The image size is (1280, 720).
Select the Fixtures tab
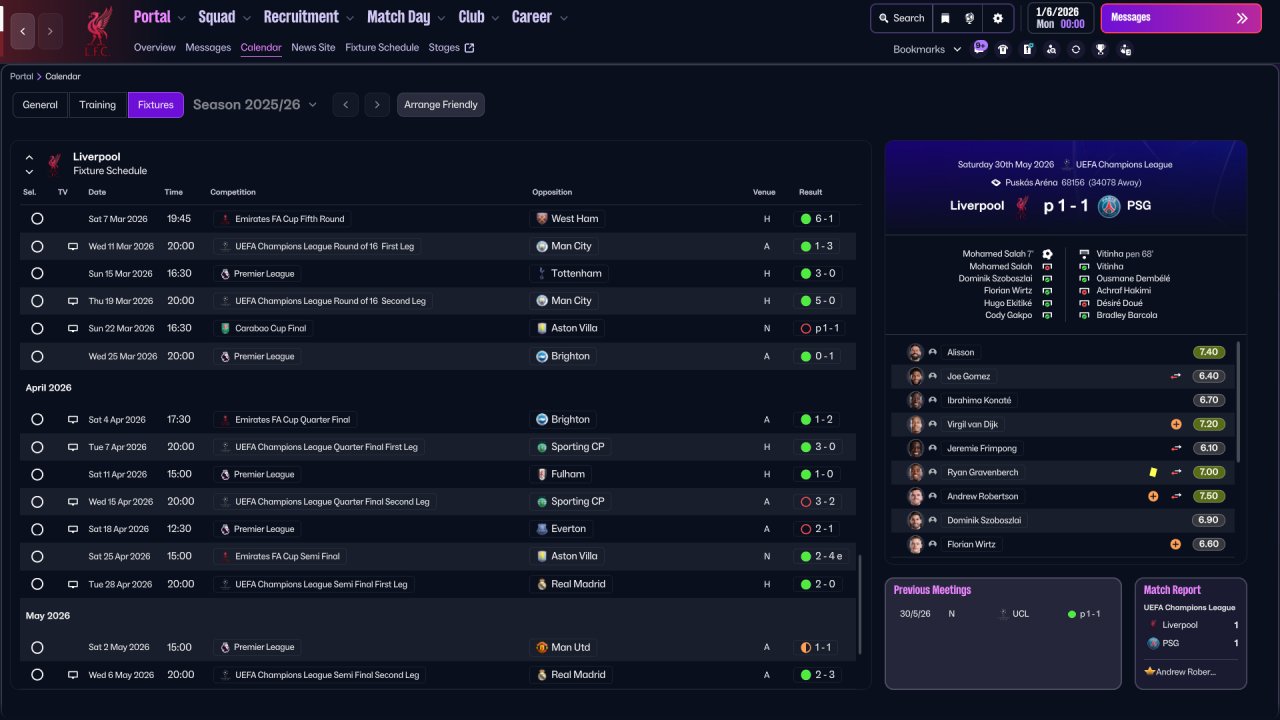click(156, 105)
